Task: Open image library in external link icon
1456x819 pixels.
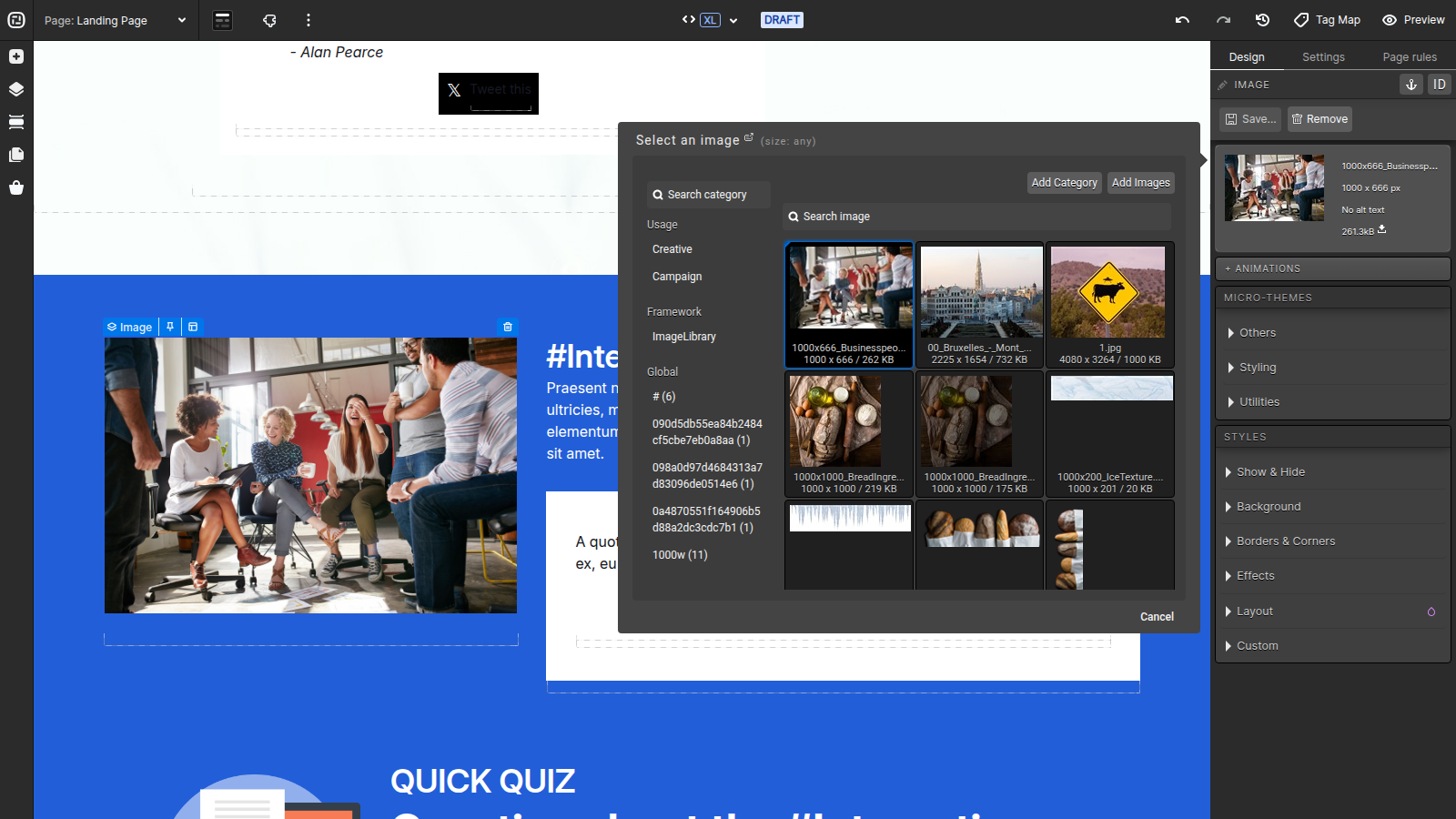Action: 749,137
